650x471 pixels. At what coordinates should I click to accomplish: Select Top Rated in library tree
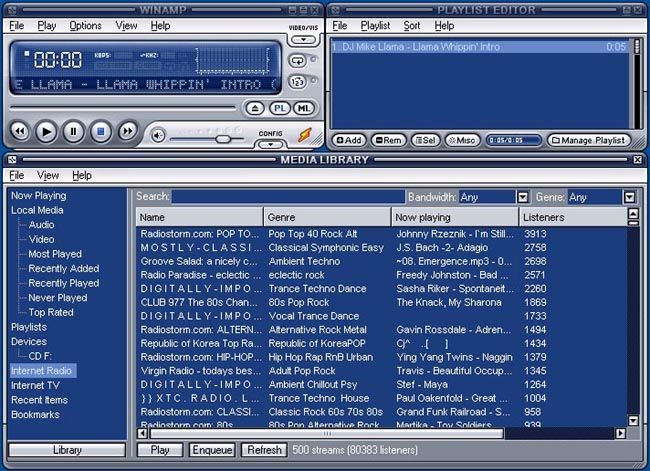[51, 312]
